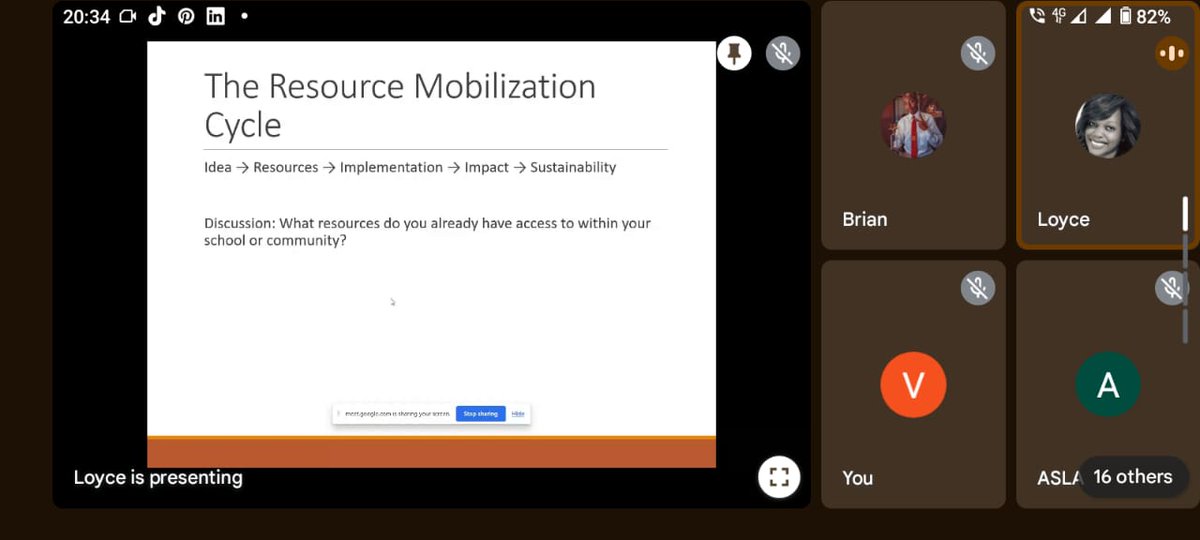Select the name label Loyce

pos(1063,219)
